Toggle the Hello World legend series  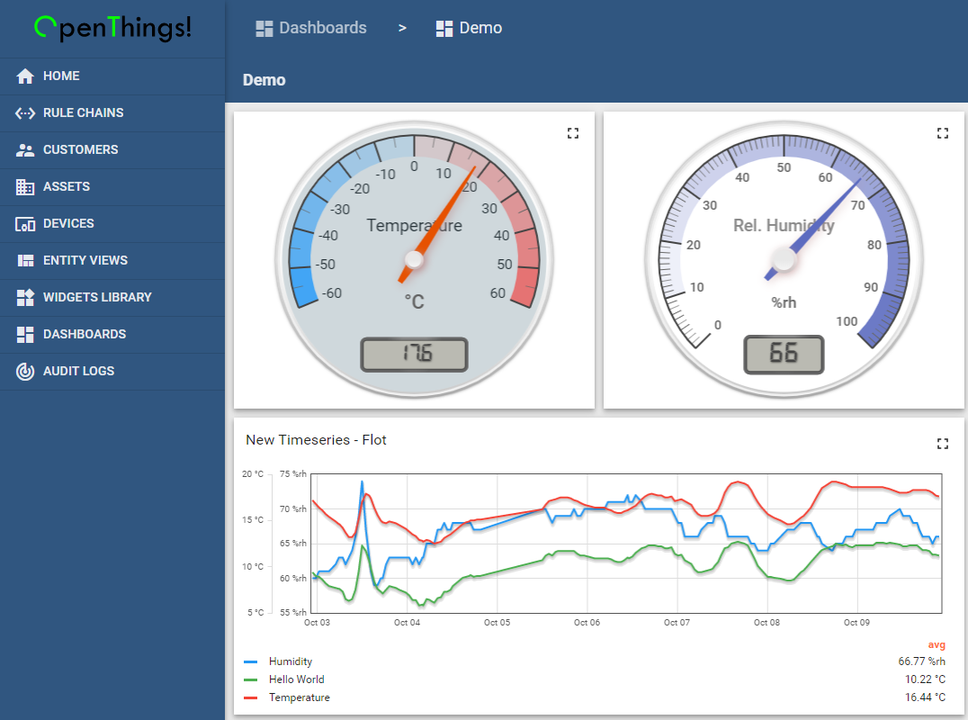tap(296, 680)
